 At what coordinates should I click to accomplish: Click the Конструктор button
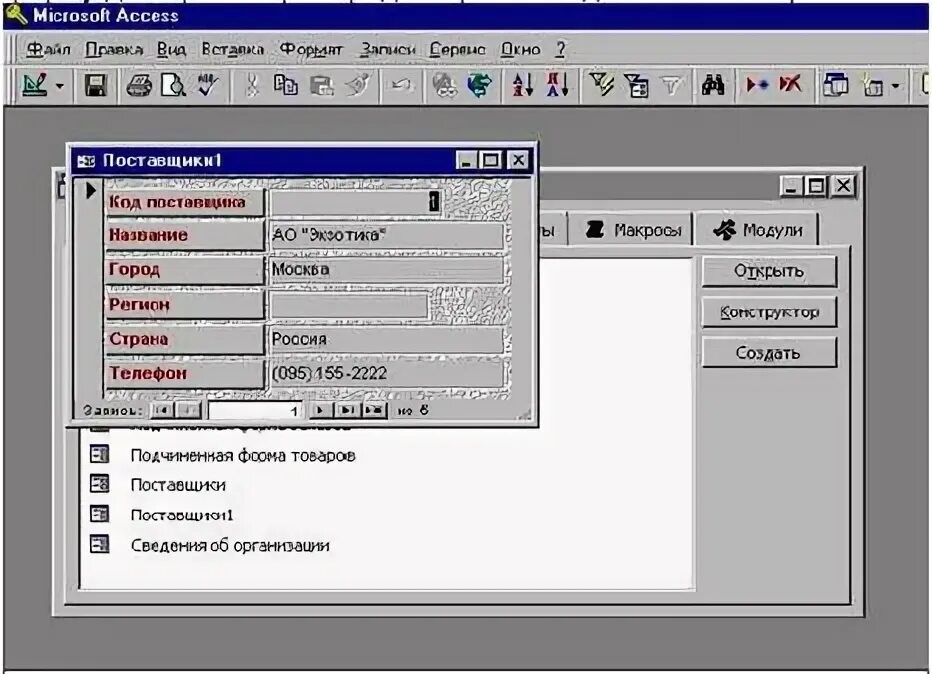coord(769,312)
